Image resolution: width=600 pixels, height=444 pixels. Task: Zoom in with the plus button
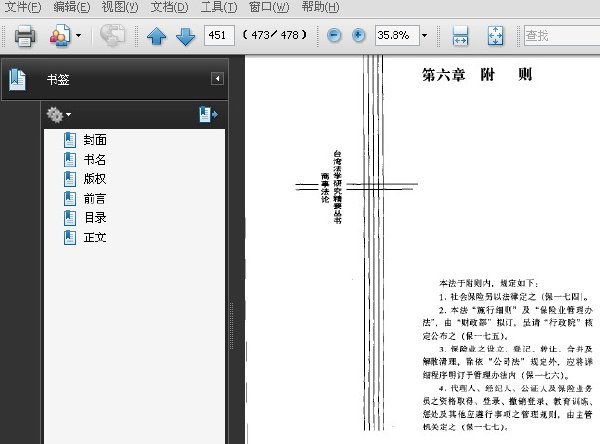pyautogui.click(x=359, y=36)
